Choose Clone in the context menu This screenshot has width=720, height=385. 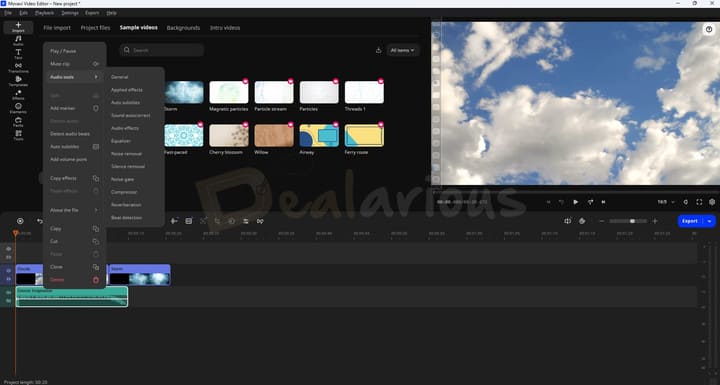(73, 266)
